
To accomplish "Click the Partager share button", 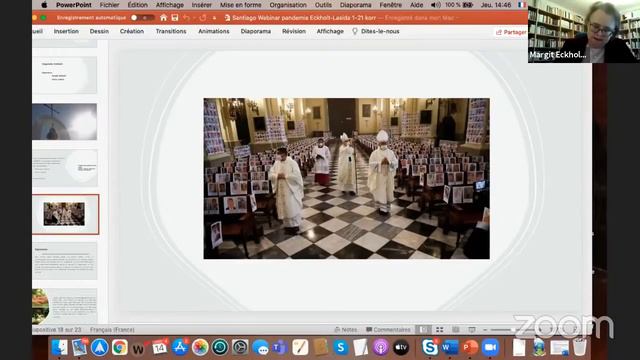I will click(511, 32).
